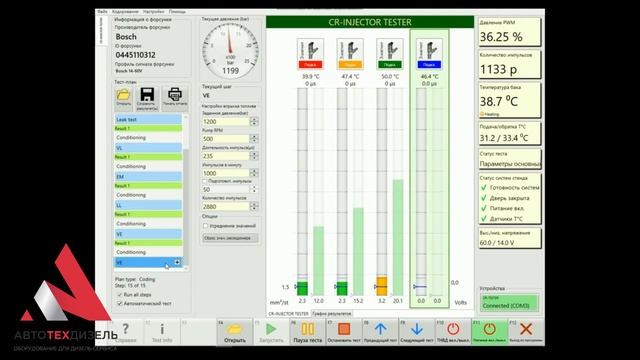This screenshot has height=360, width=640.
Task: Pause test with Пауза теста button
Action: tap(307, 332)
